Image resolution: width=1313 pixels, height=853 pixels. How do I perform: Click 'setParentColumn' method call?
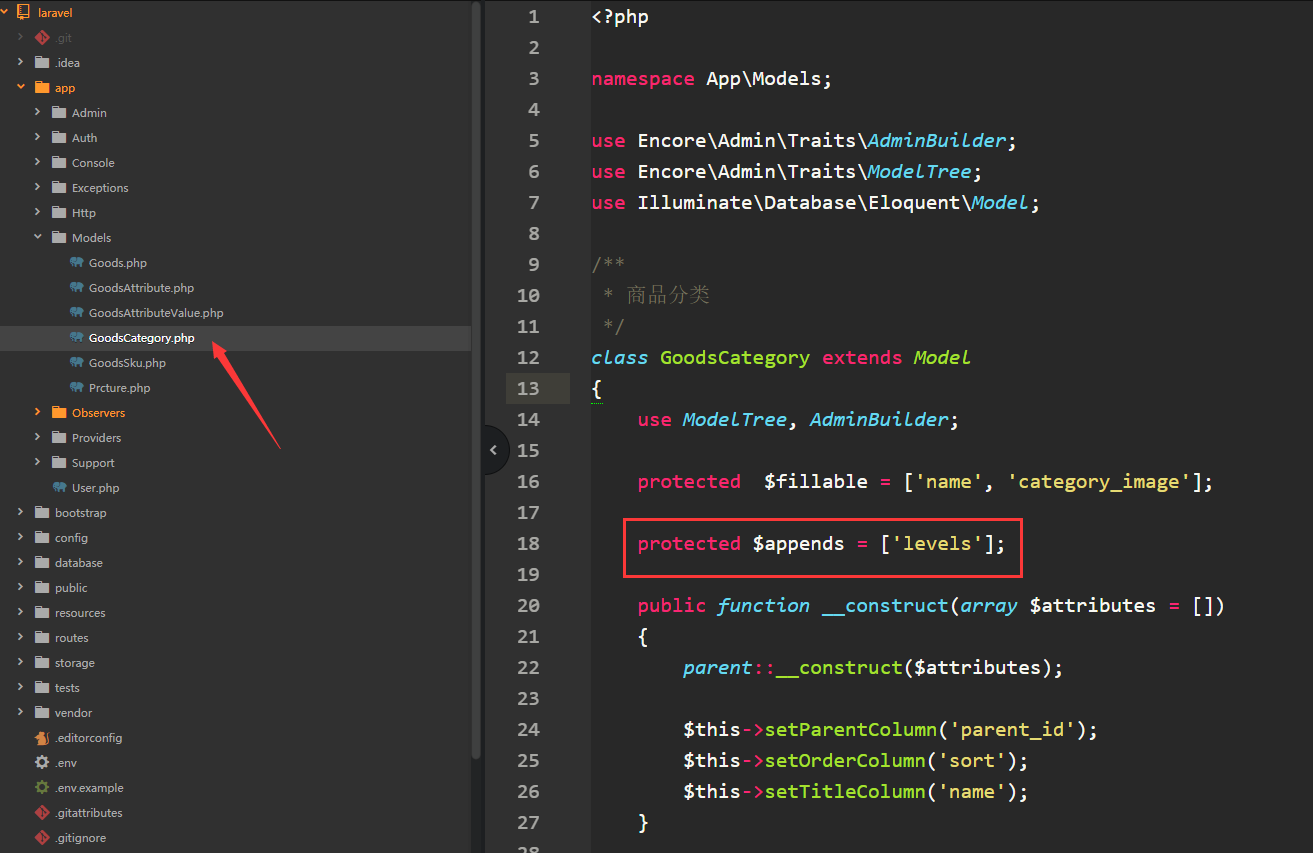click(x=851, y=730)
